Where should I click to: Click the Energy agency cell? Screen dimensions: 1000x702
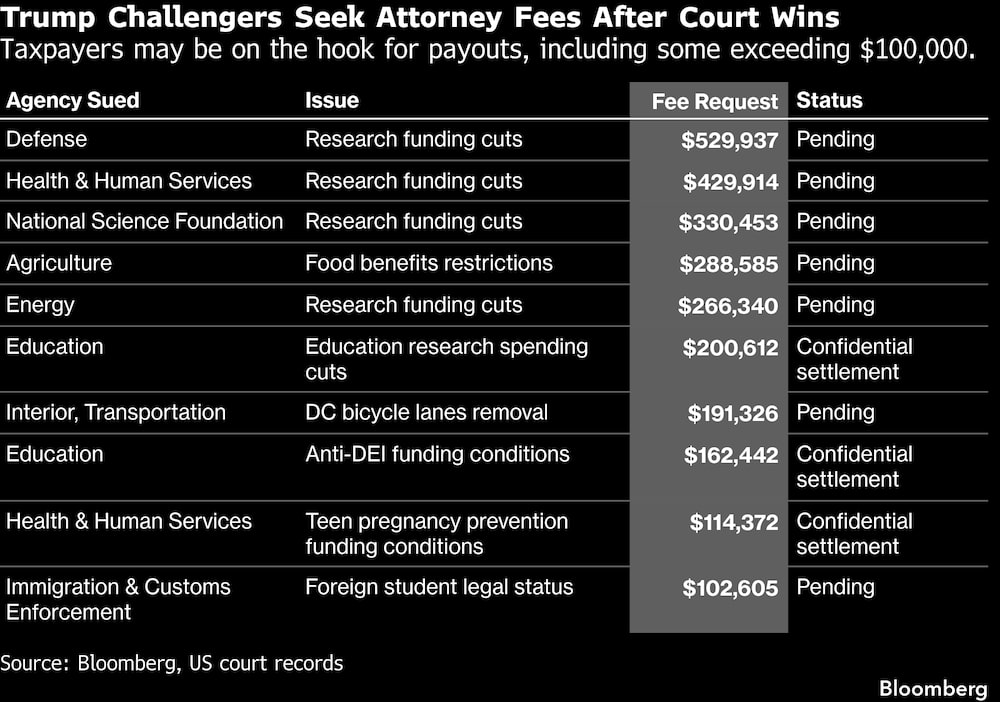[x=40, y=305]
